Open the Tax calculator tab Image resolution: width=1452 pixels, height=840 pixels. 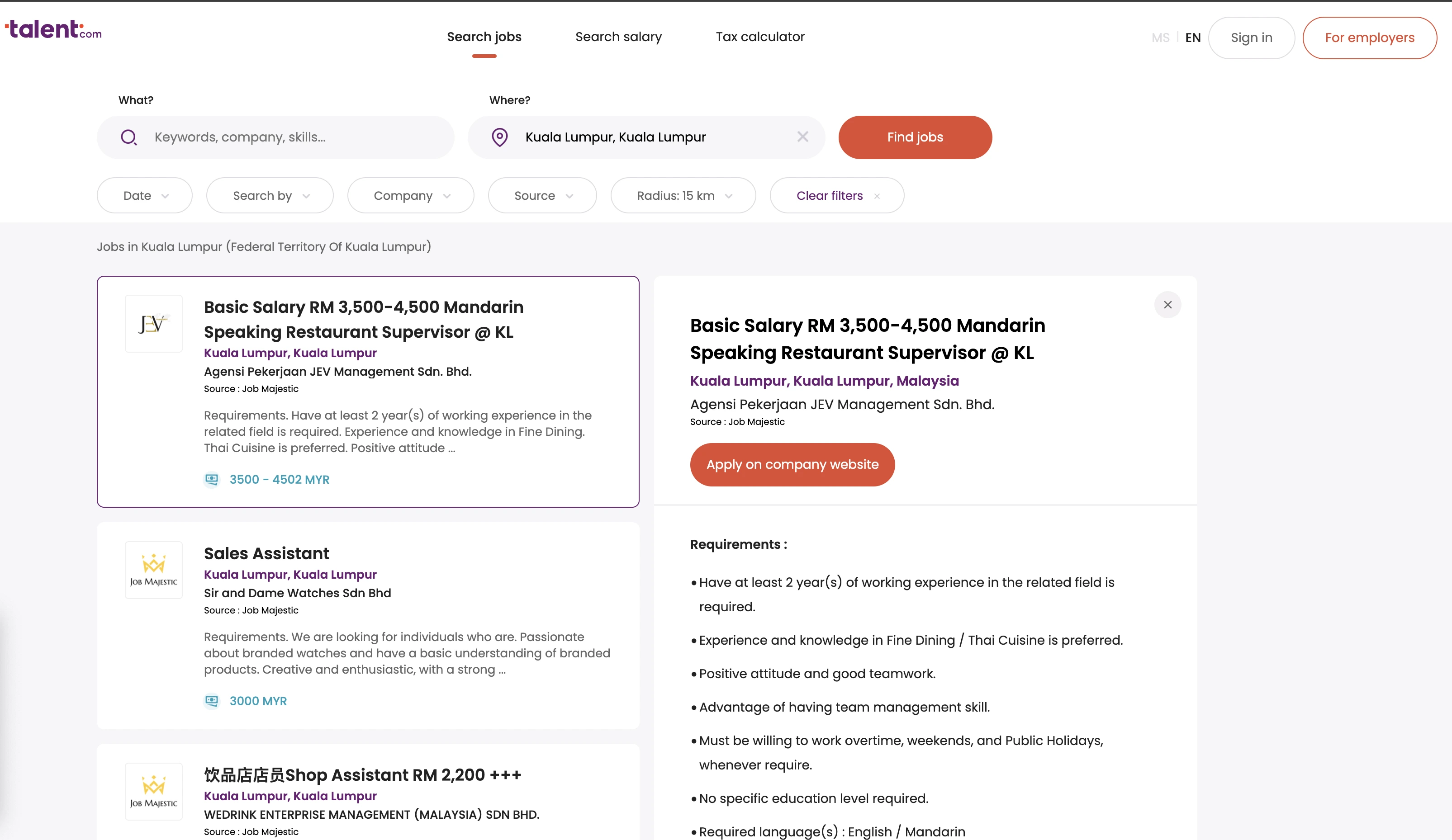click(760, 37)
